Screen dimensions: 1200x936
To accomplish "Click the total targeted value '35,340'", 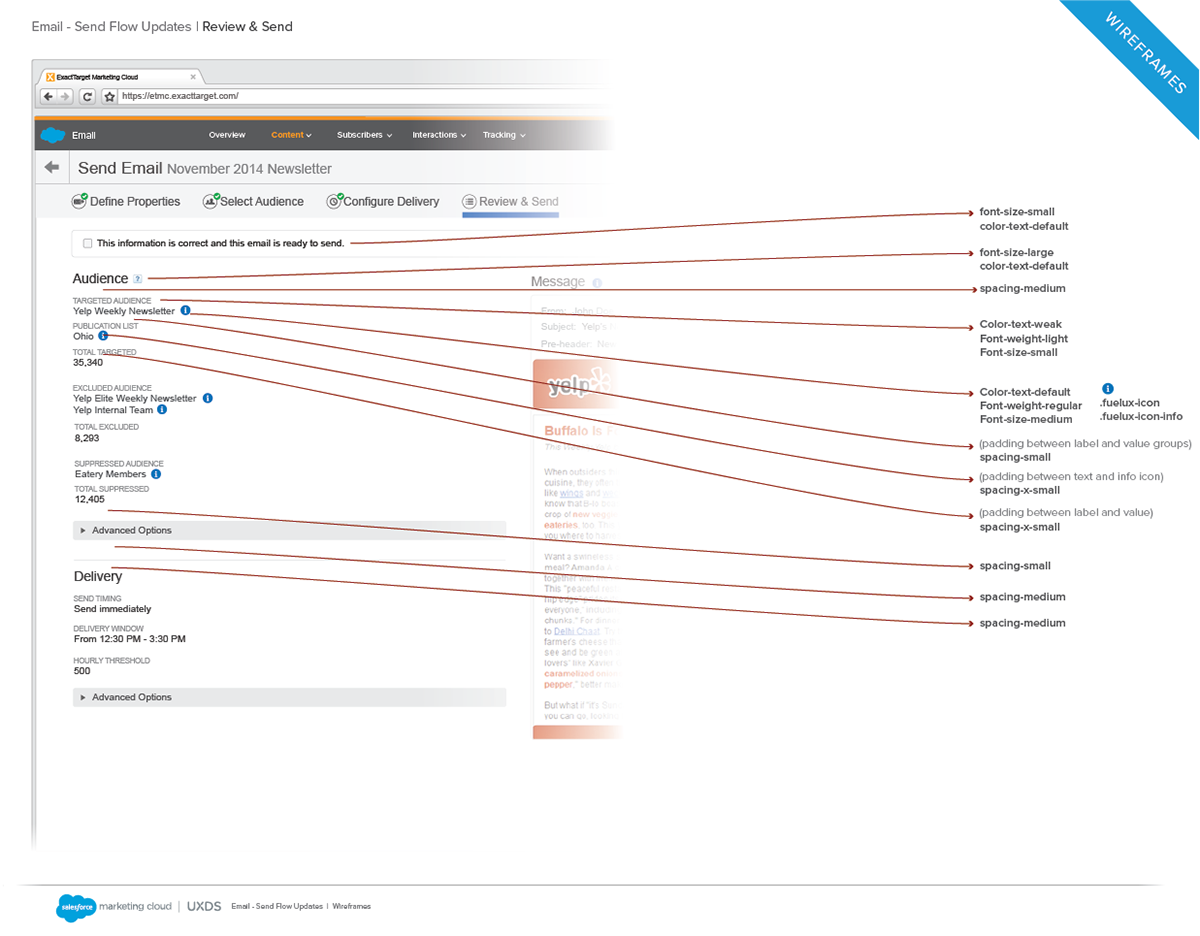I will pos(88,363).
